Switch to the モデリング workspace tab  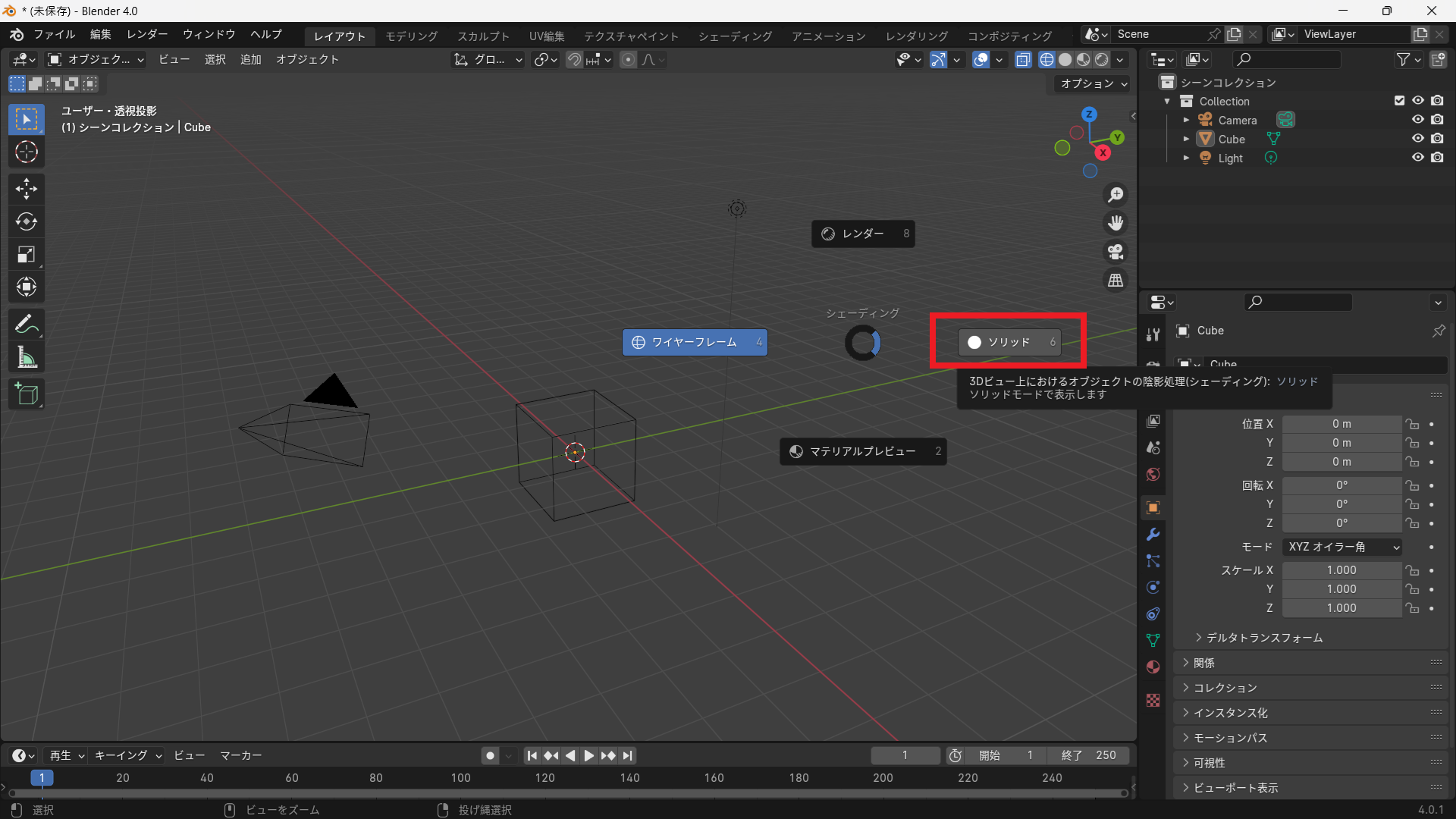pos(411,36)
